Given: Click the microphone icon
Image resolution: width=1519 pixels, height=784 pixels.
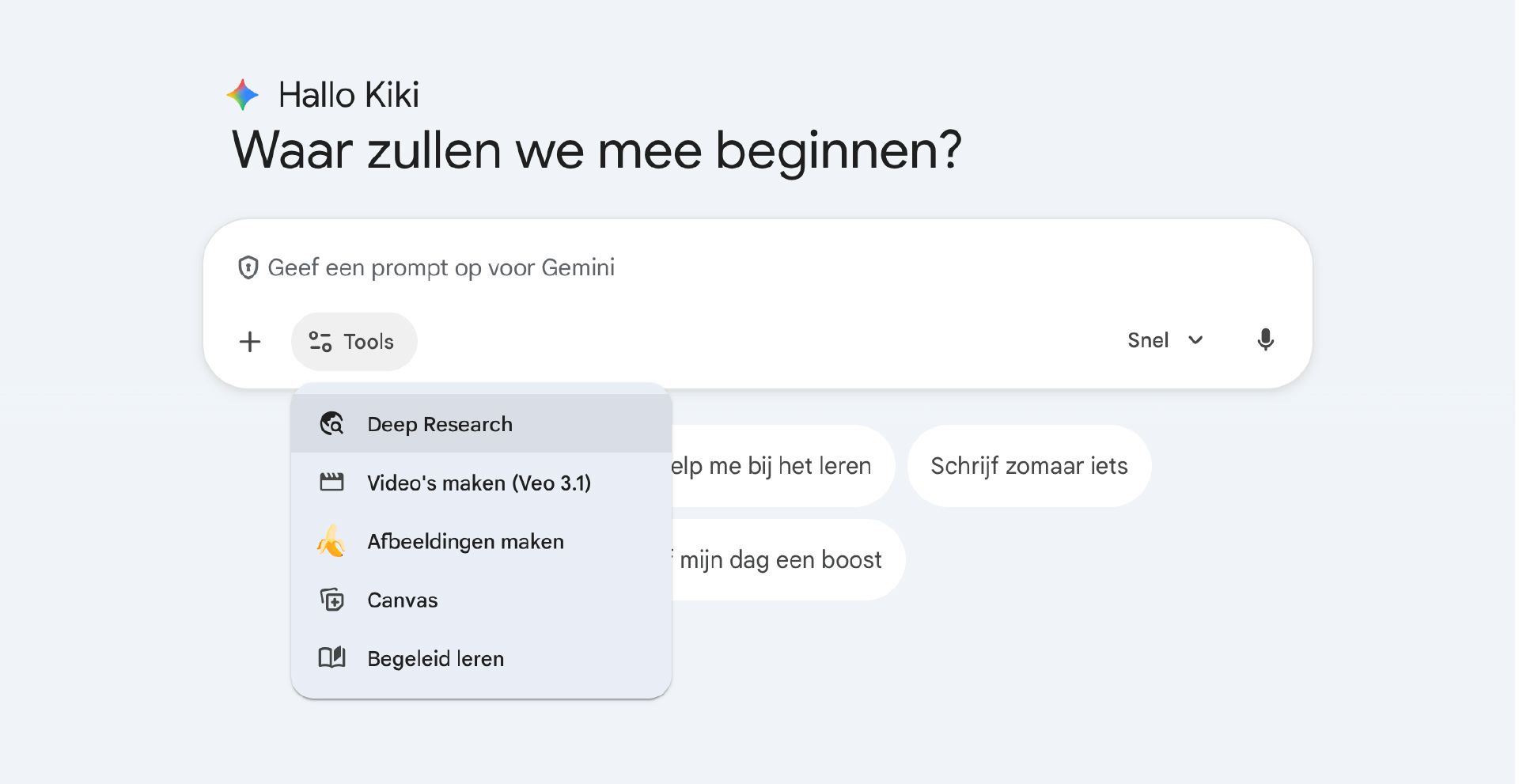Looking at the screenshot, I should click(1265, 340).
